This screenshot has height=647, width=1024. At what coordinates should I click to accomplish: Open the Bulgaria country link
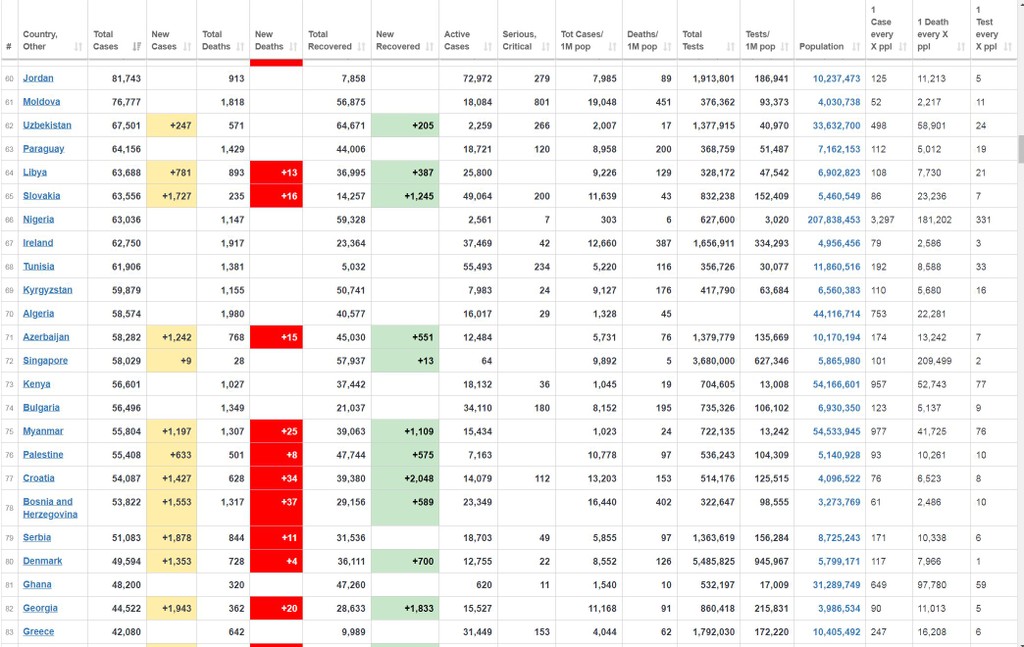pos(41,407)
